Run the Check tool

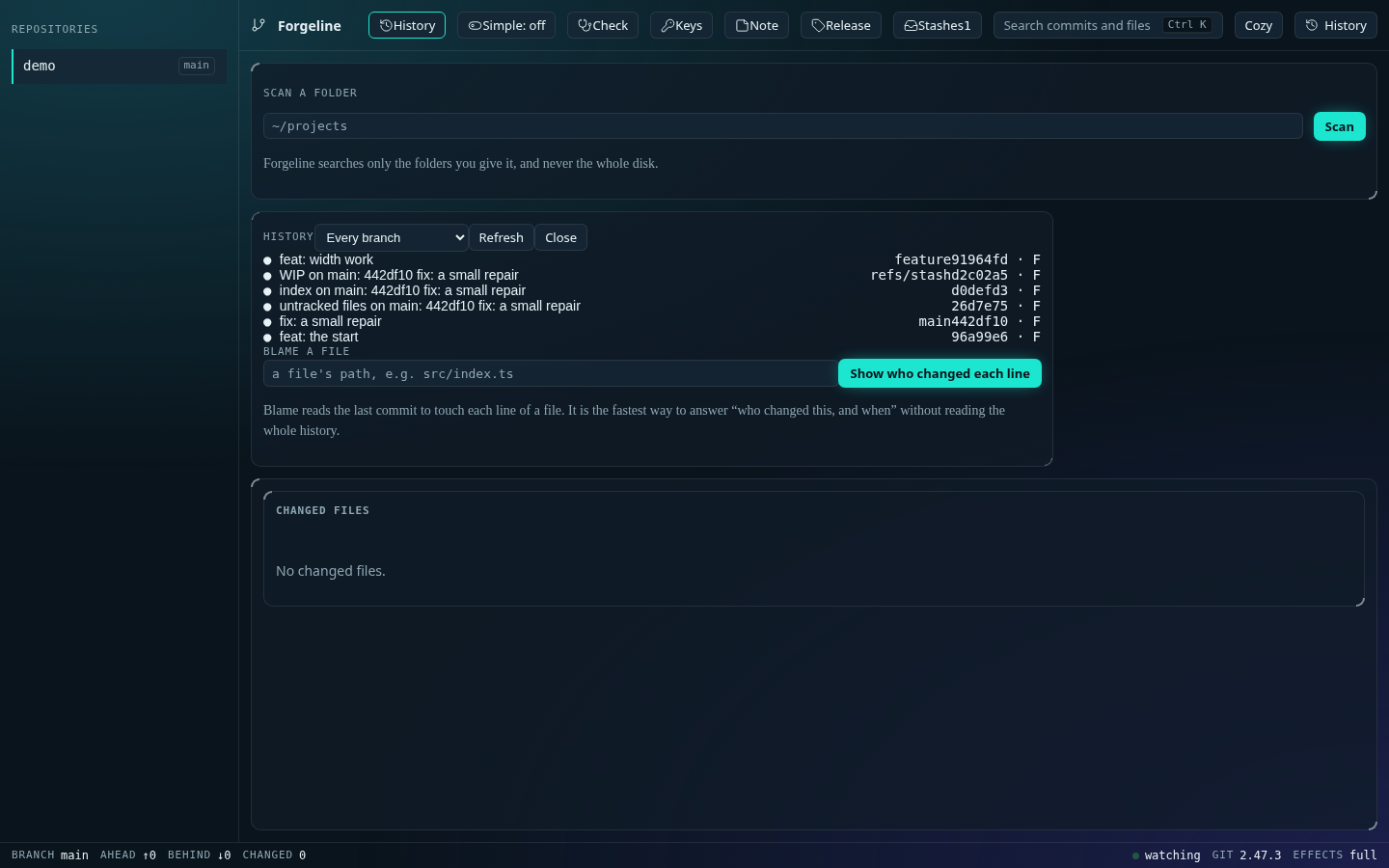coord(603,25)
